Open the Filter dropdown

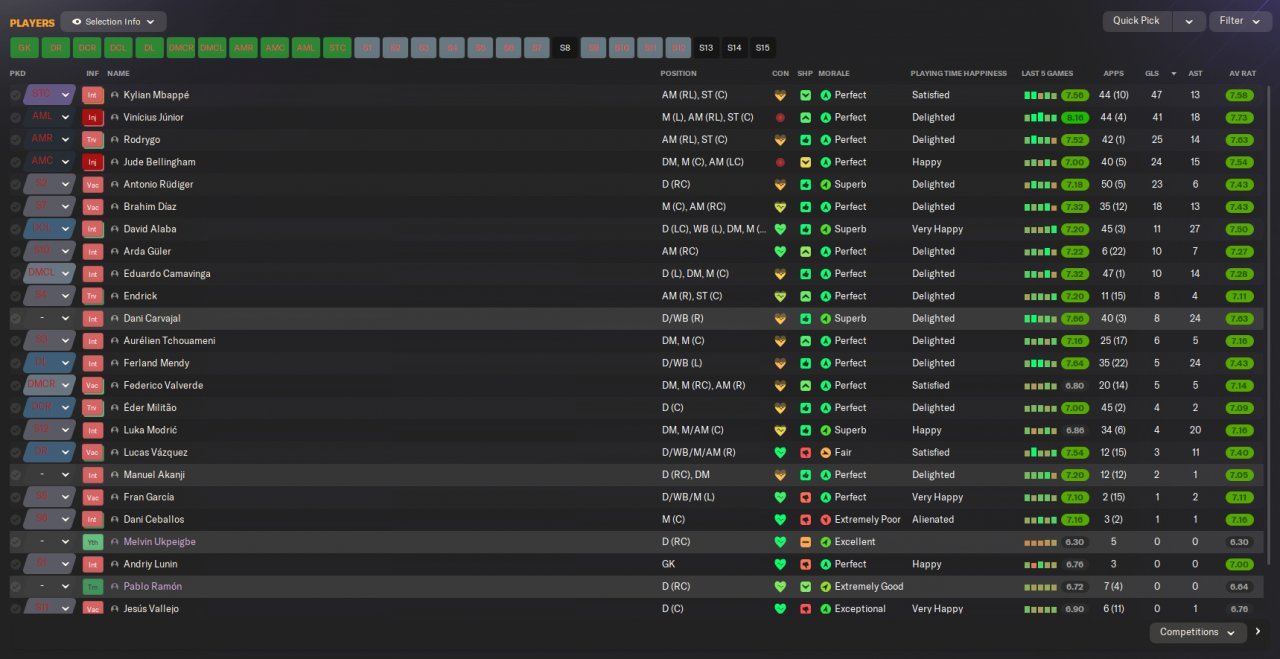pyautogui.click(x=1240, y=21)
